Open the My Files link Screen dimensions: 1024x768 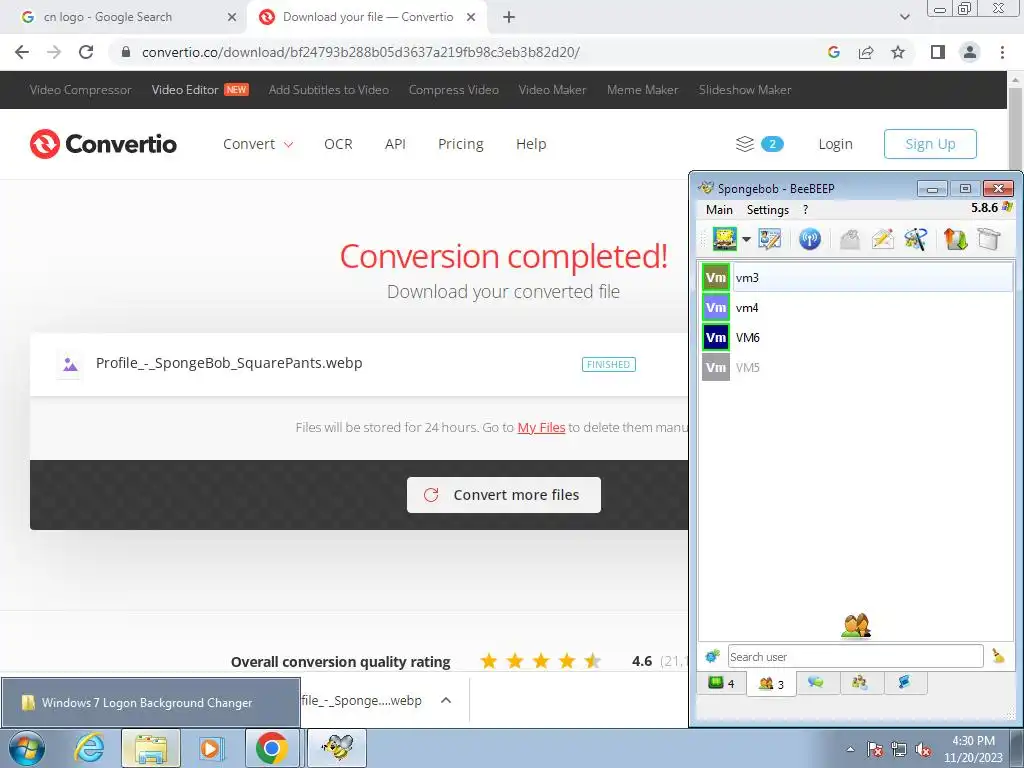pos(541,428)
